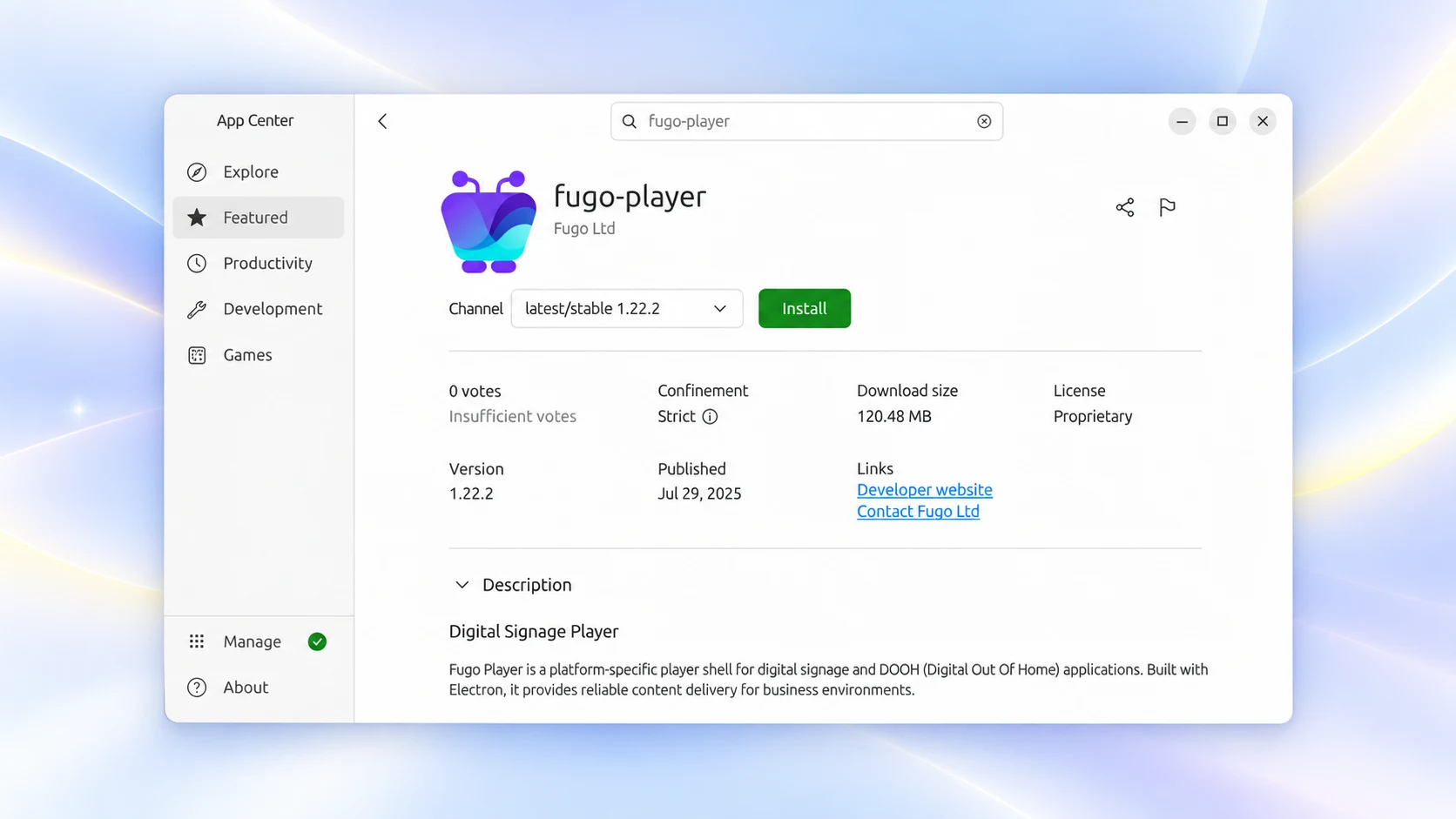Image resolution: width=1456 pixels, height=819 pixels.
Task: Click the App Center title in sidebar
Action: click(255, 121)
